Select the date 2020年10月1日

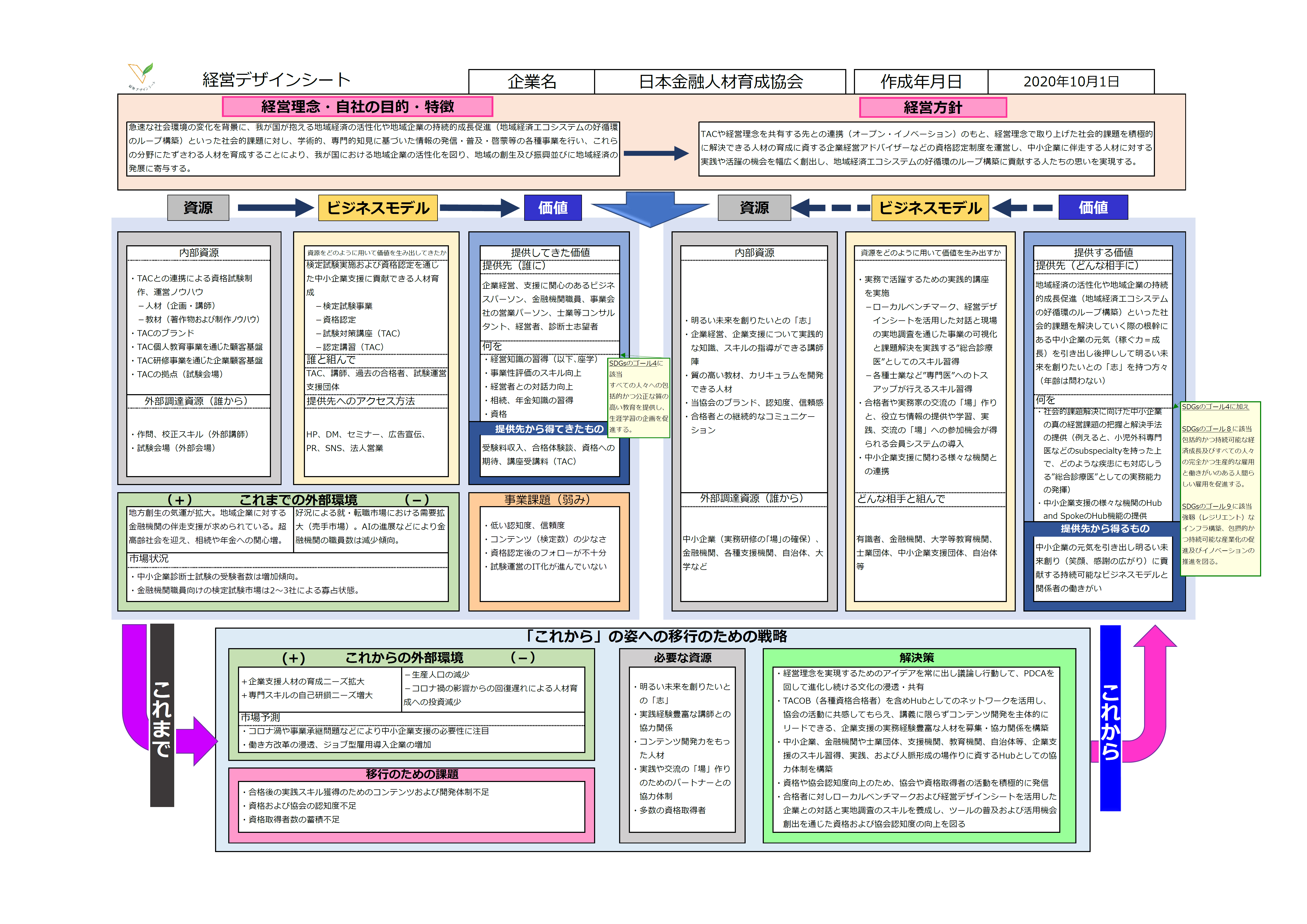click(x=1071, y=82)
